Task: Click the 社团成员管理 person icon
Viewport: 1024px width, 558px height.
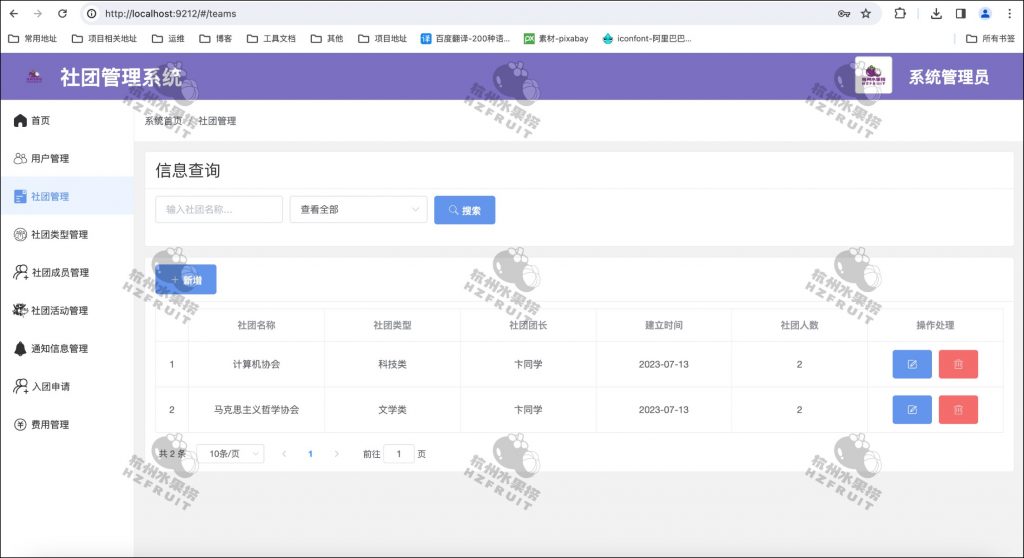Action: pos(20,272)
